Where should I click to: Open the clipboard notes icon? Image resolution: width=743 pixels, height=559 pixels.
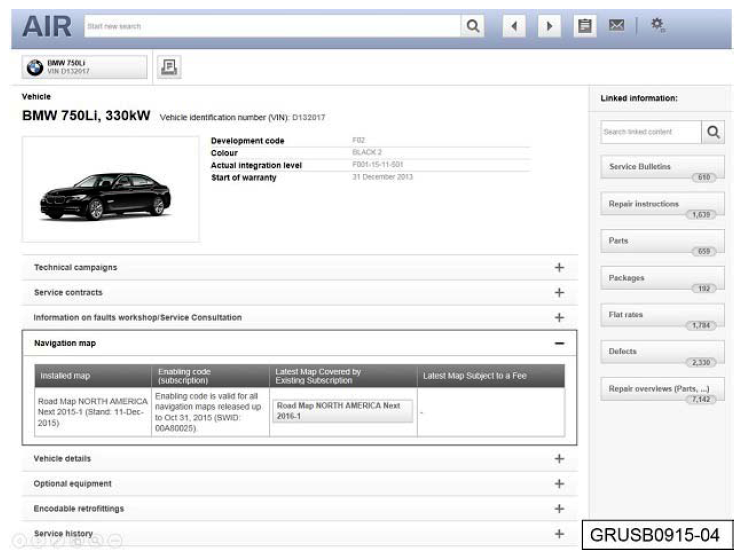(x=585, y=26)
